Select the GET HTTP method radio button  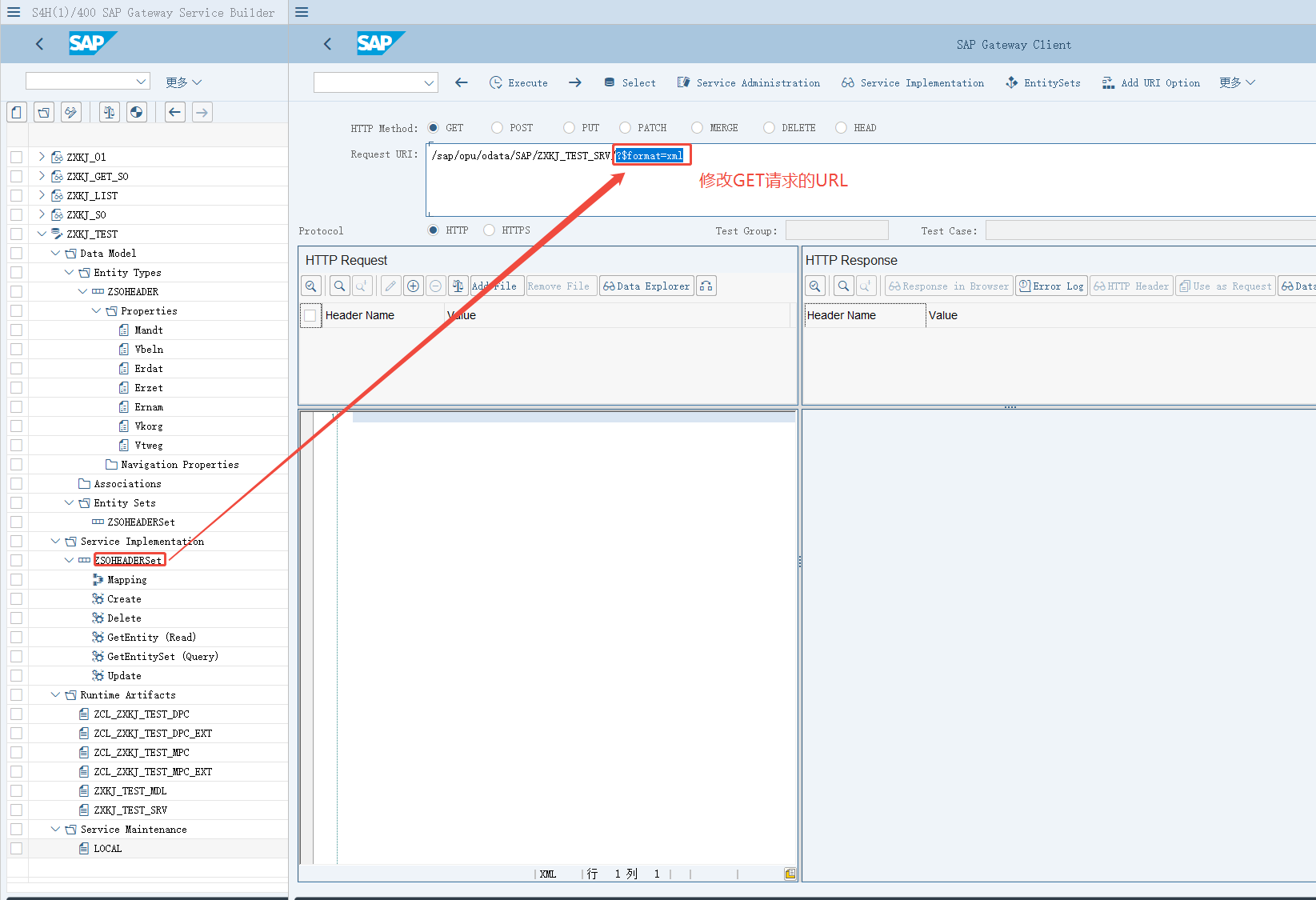(433, 128)
